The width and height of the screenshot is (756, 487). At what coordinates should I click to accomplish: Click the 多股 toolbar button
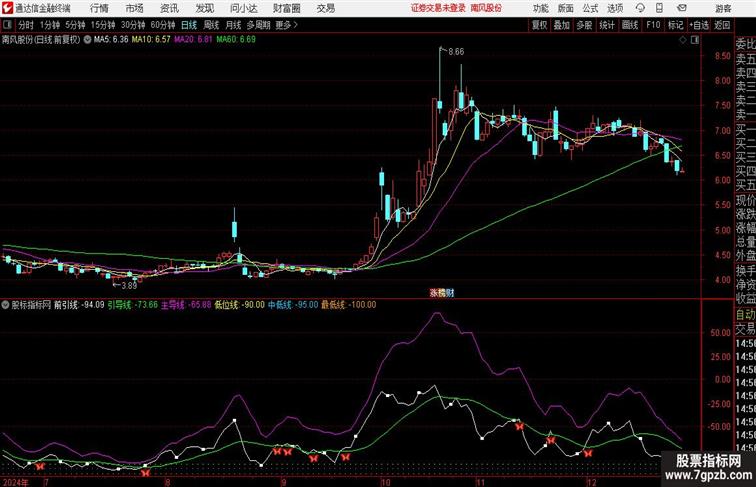click(x=584, y=25)
